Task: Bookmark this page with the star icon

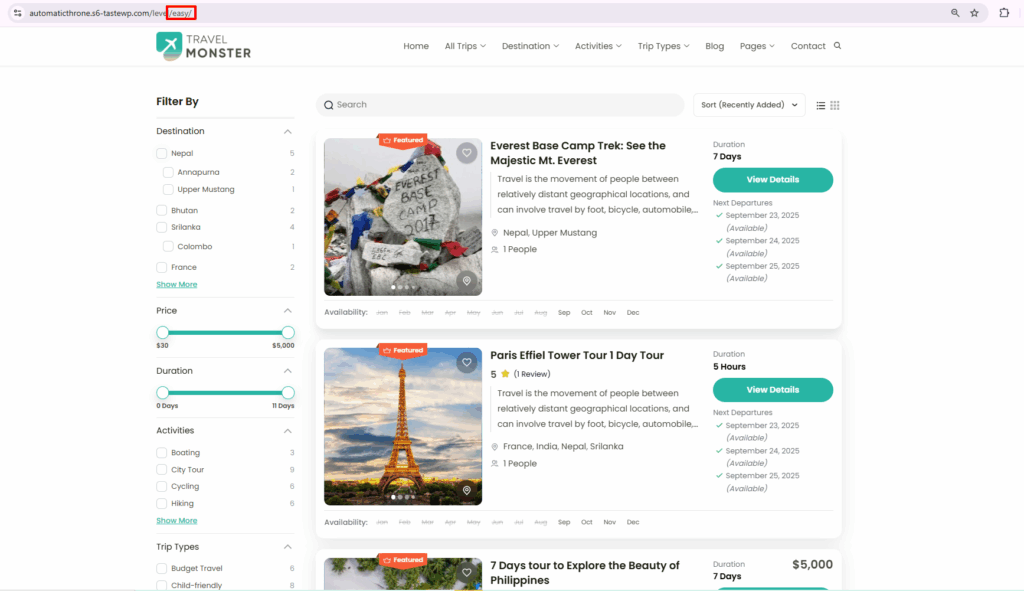Action: pyautogui.click(x=974, y=13)
